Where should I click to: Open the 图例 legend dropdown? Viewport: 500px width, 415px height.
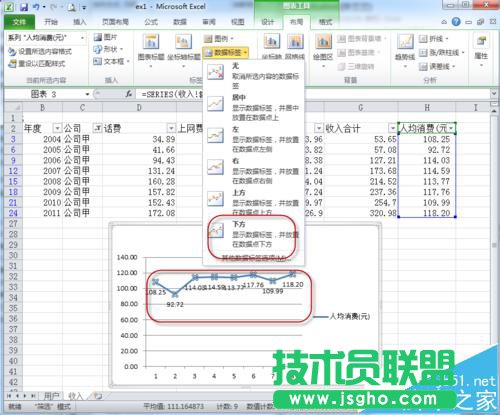click(219, 39)
